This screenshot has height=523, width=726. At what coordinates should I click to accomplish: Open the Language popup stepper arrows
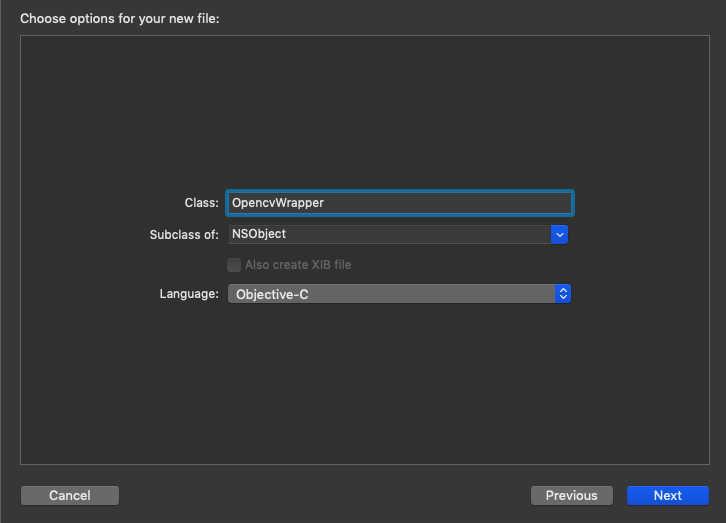(563, 294)
